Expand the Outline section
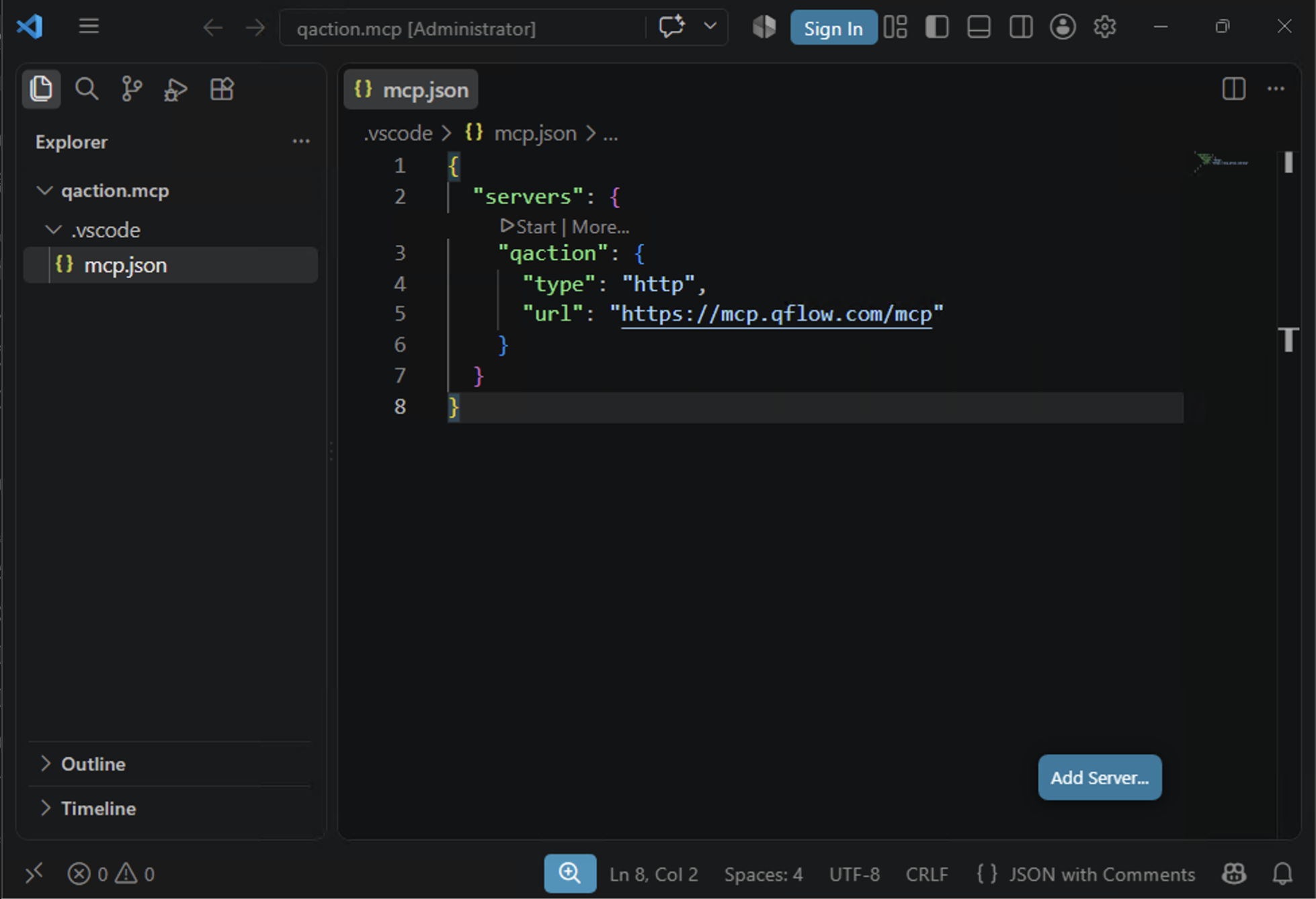The width and height of the screenshot is (1316, 899). 170,764
